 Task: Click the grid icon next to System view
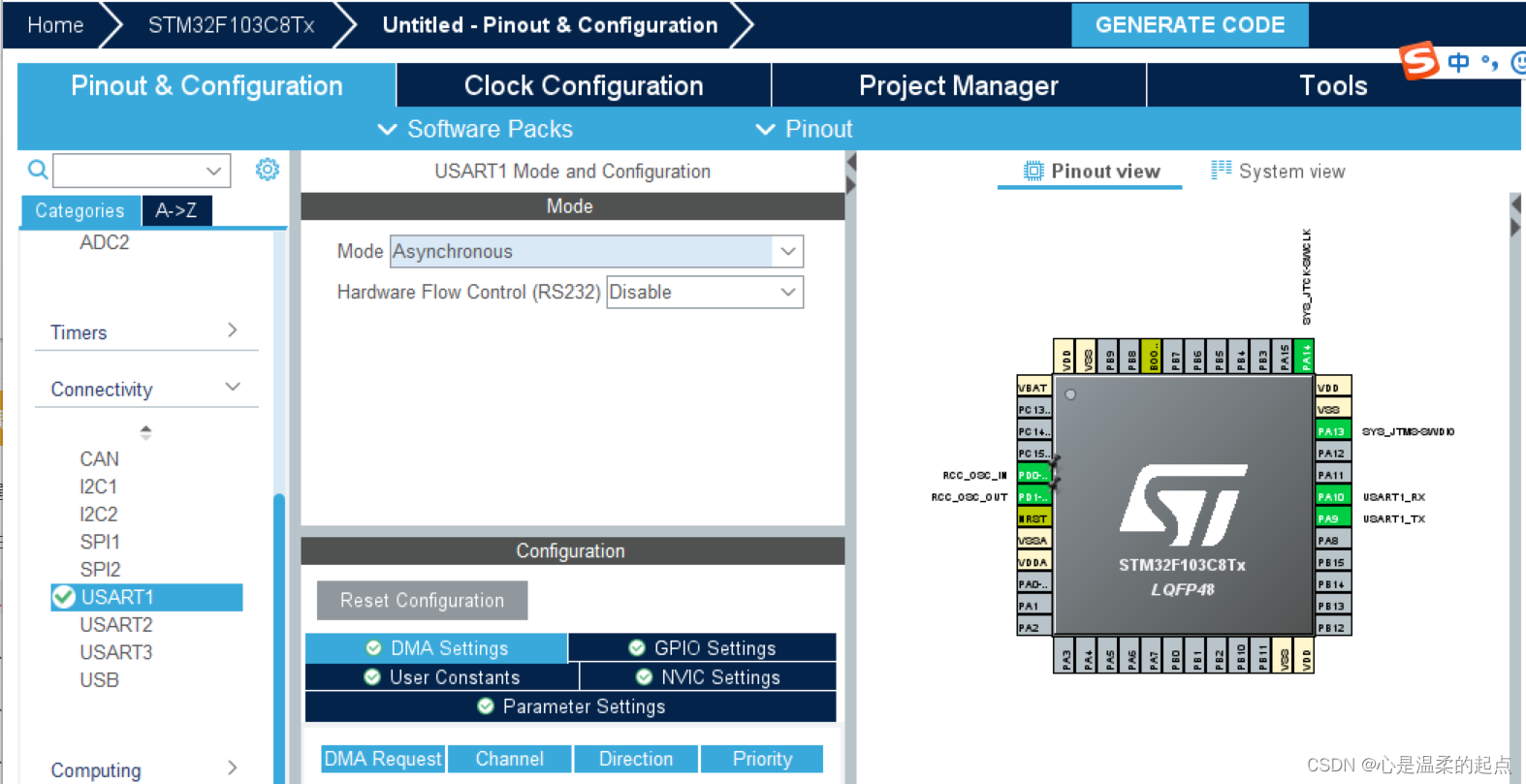point(1222,171)
